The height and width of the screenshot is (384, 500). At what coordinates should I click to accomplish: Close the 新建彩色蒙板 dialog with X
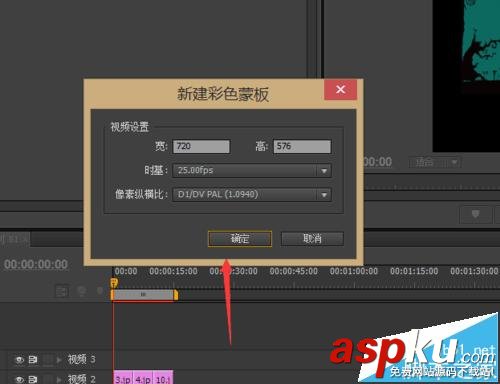pos(340,89)
